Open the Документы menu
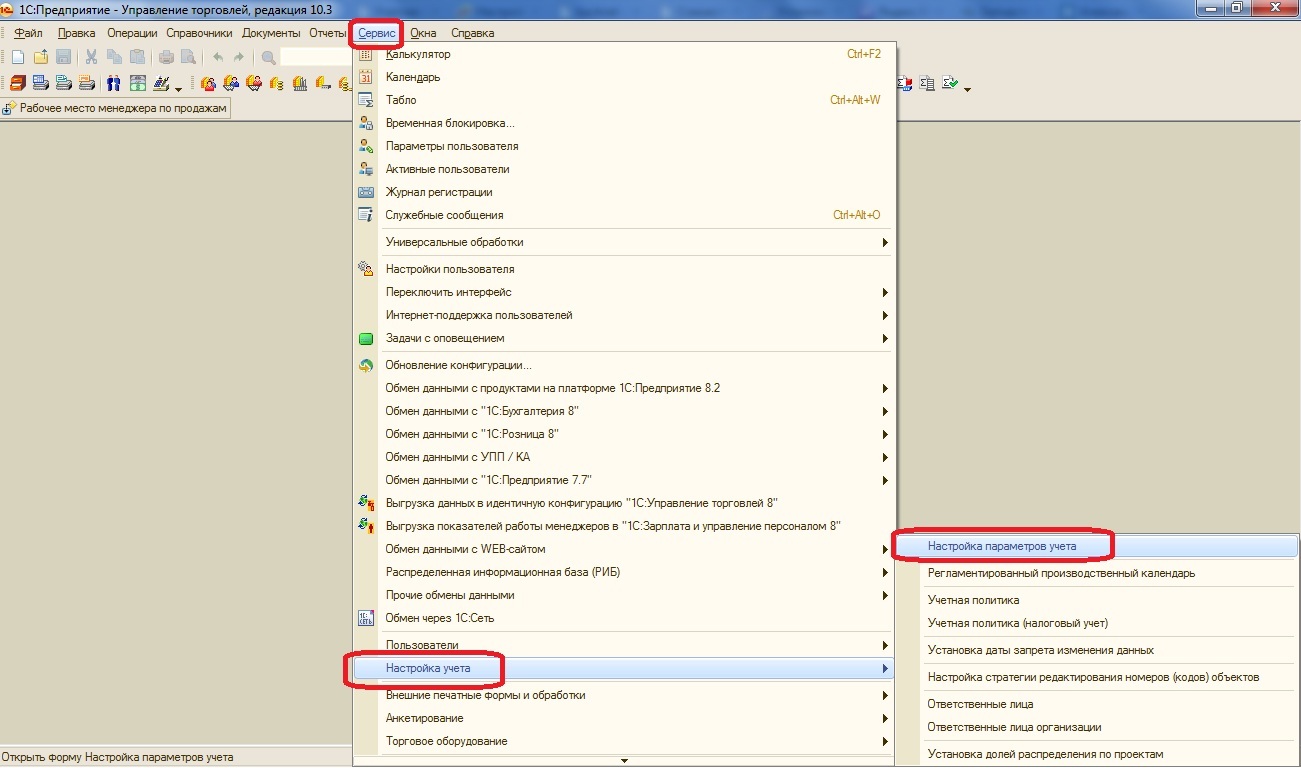 [x=271, y=33]
